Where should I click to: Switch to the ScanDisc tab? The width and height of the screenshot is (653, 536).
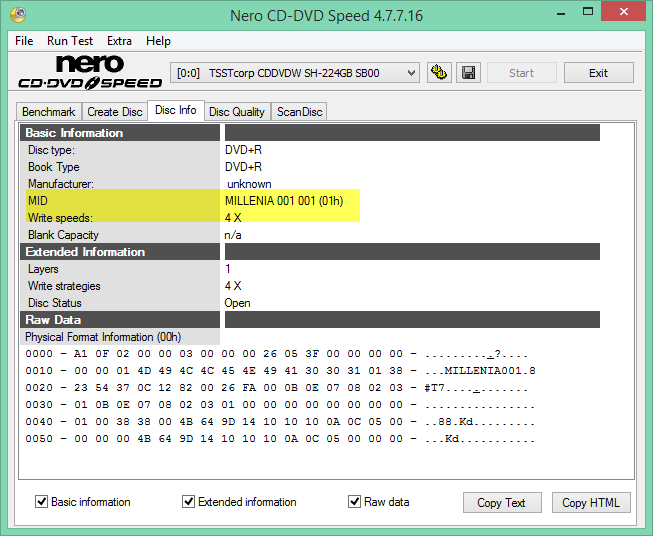pos(299,112)
